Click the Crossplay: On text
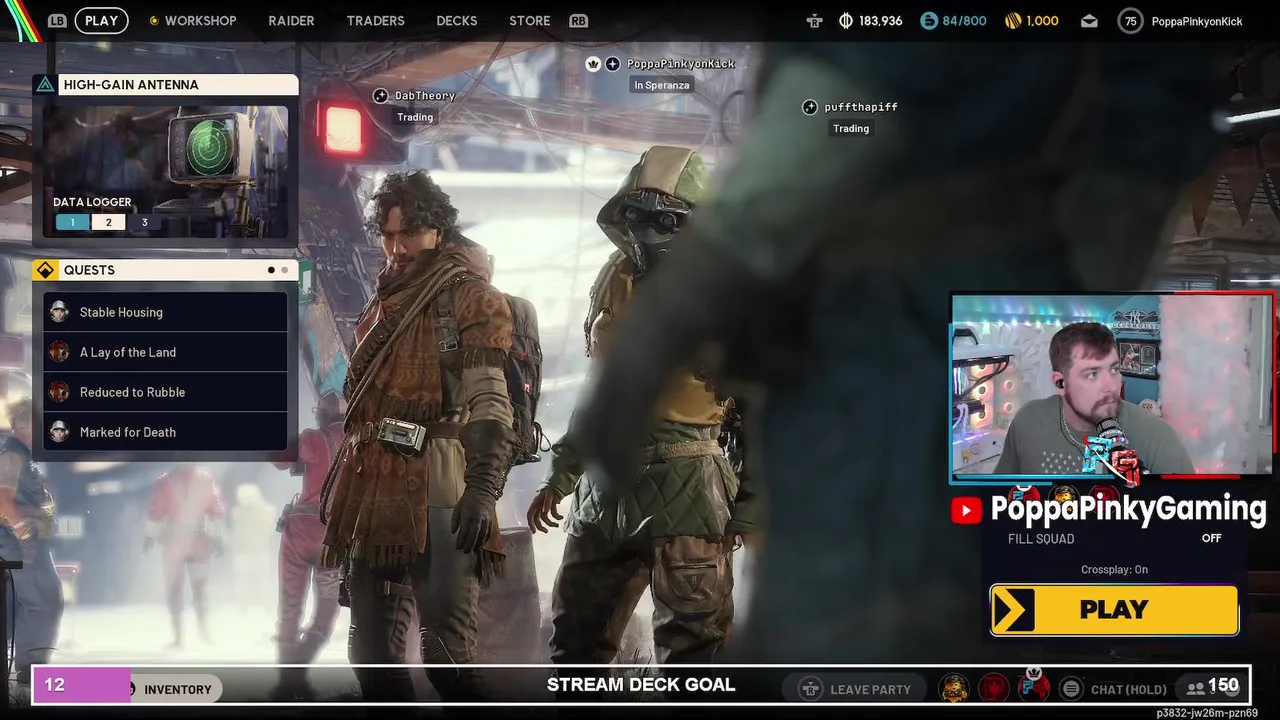The width and height of the screenshot is (1280, 720). (x=1114, y=570)
